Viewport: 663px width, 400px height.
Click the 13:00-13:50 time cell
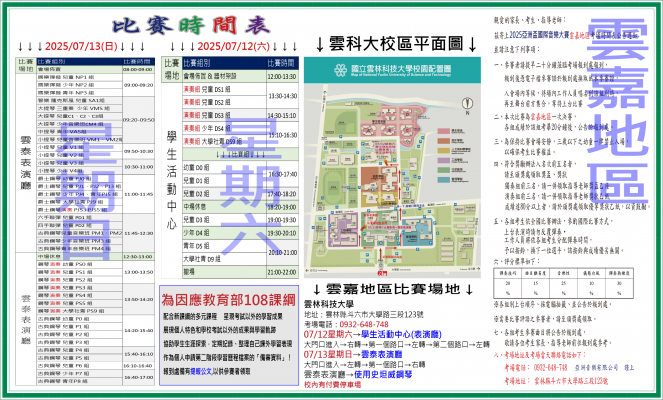coord(138,272)
